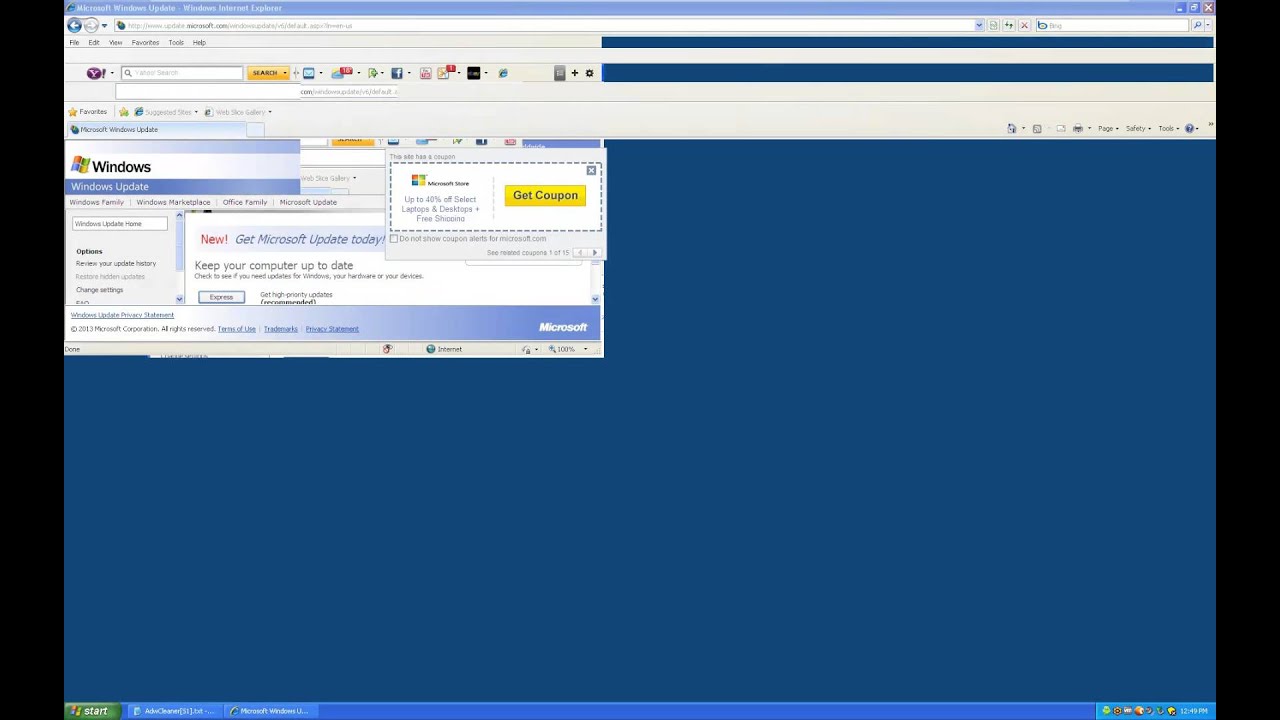Click Windows Marketplace link
The width and height of the screenshot is (1280, 720).
(173, 202)
